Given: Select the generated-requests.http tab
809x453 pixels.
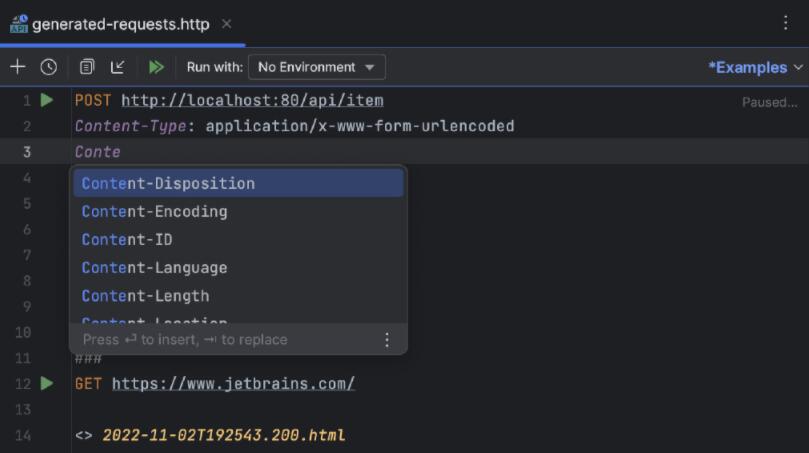Looking at the screenshot, I should pyautogui.click(x=120, y=24).
